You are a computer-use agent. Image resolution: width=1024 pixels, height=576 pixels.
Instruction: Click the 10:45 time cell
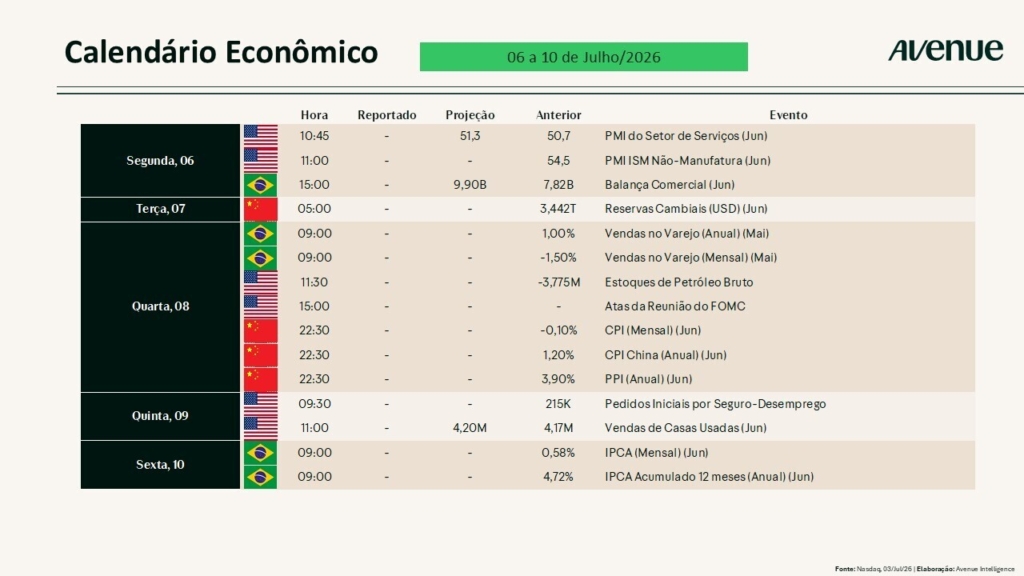[x=314, y=136]
